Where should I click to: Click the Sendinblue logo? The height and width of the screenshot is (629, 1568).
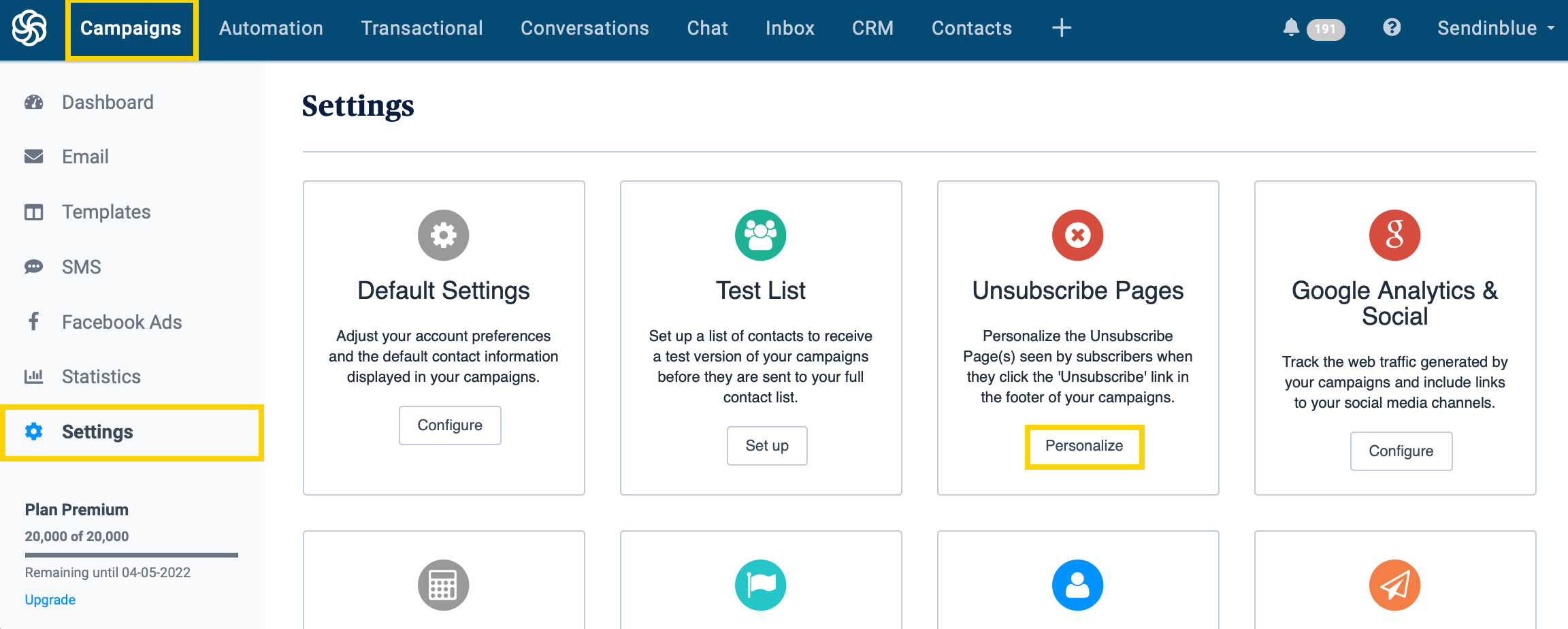(x=29, y=28)
